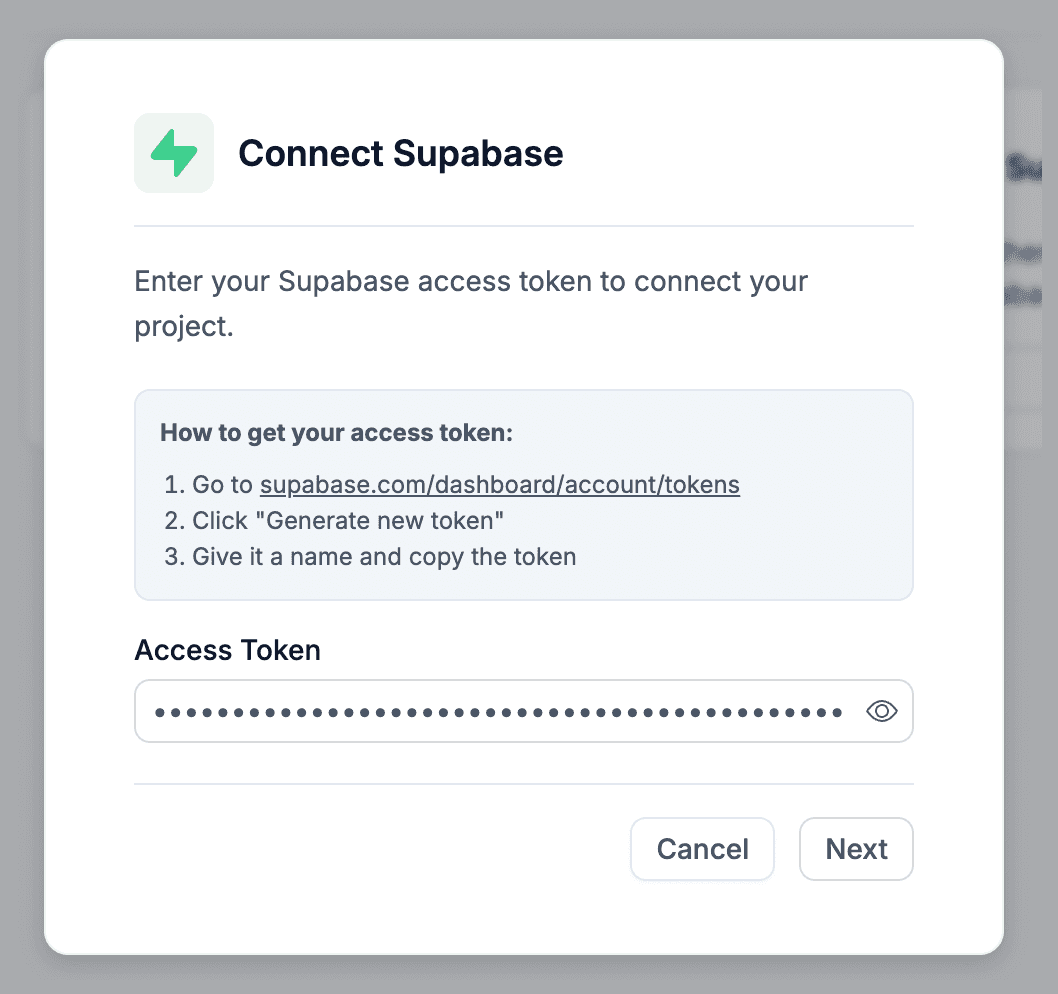Cancel the Supabase connection dialog
Screen dimensions: 1058x994
coord(702,848)
